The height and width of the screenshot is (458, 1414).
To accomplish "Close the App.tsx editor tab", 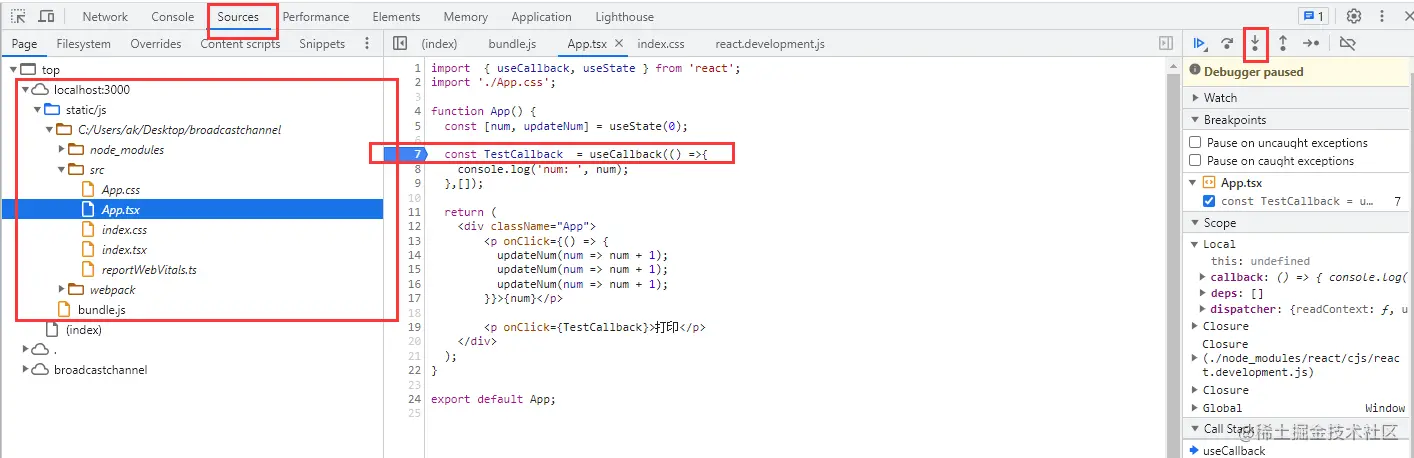I will [x=619, y=44].
